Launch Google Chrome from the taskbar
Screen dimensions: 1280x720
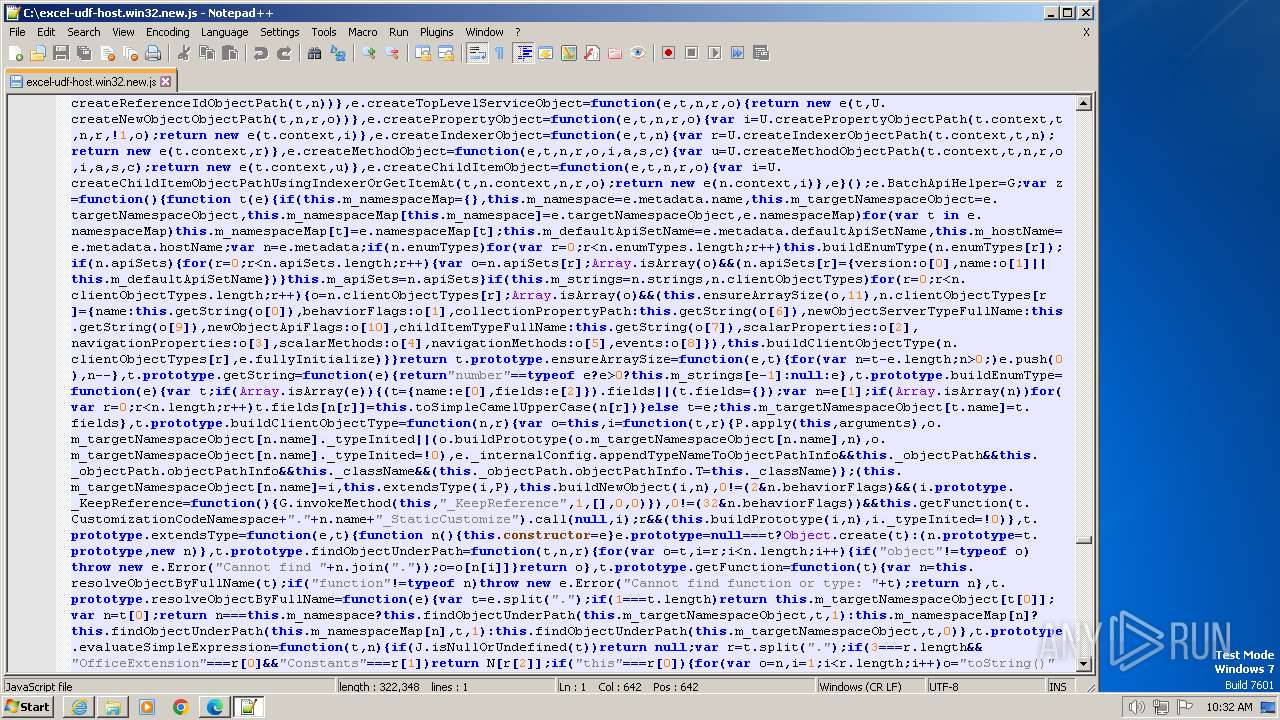coord(180,707)
